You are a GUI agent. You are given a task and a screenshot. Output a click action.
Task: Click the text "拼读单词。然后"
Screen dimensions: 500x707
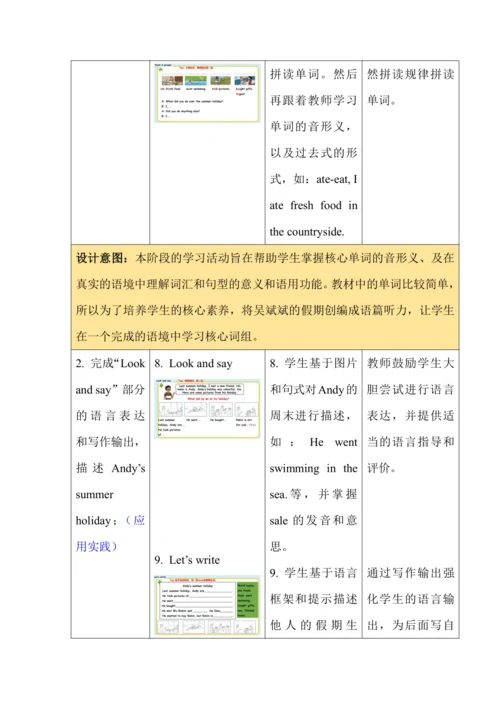pos(313,74)
